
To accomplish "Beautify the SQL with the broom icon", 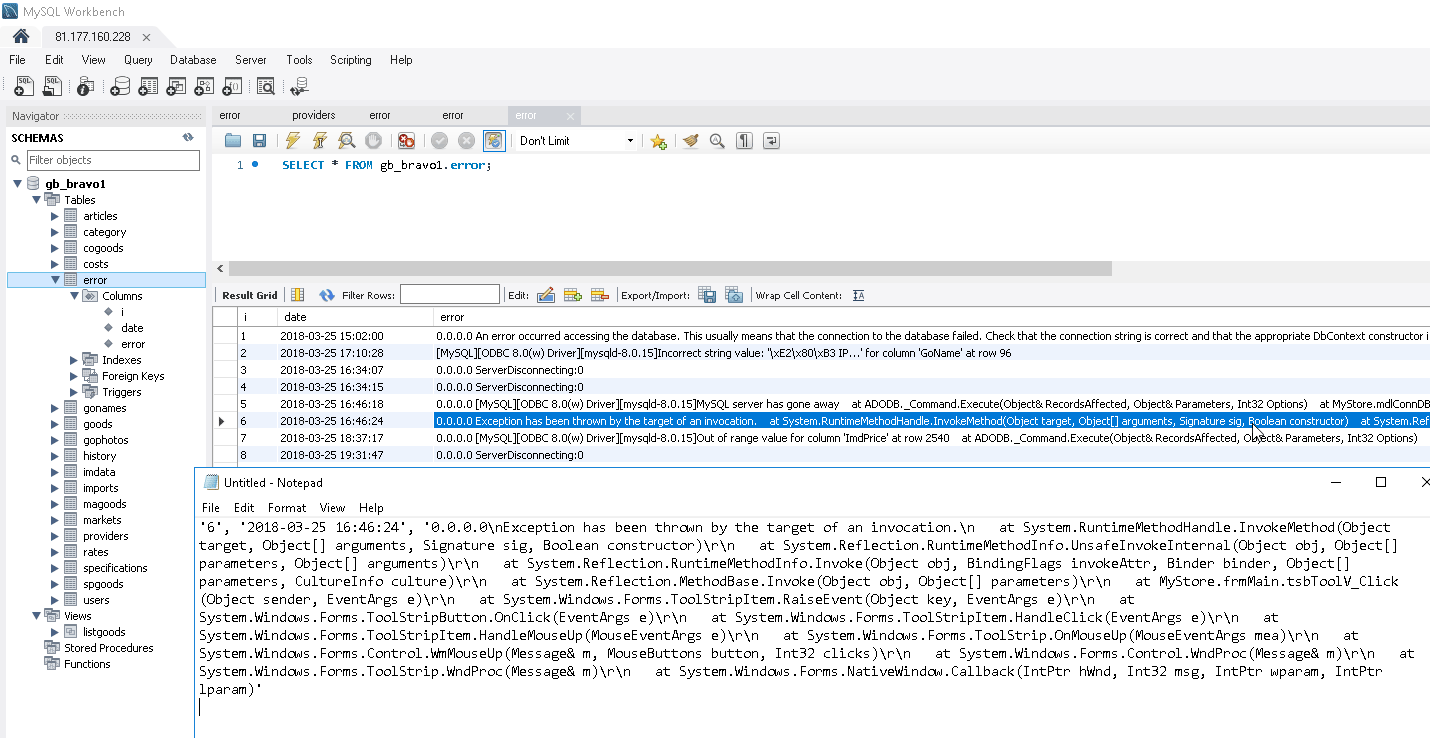I will [x=690, y=141].
